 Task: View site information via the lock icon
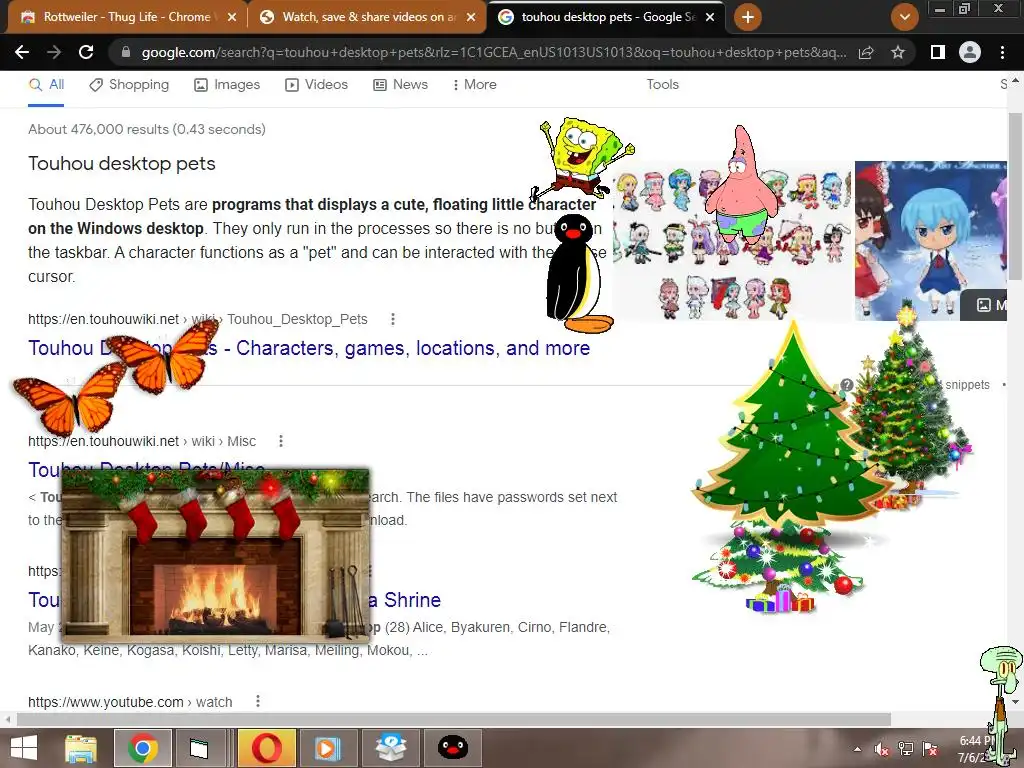pos(126,52)
